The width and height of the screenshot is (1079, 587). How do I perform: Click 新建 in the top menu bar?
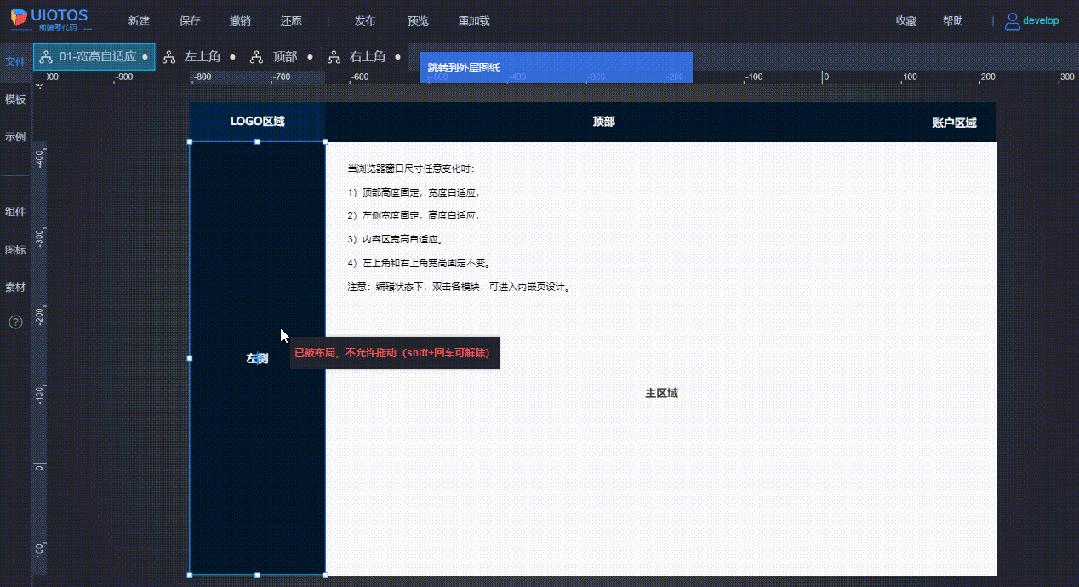[x=139, y=19]
